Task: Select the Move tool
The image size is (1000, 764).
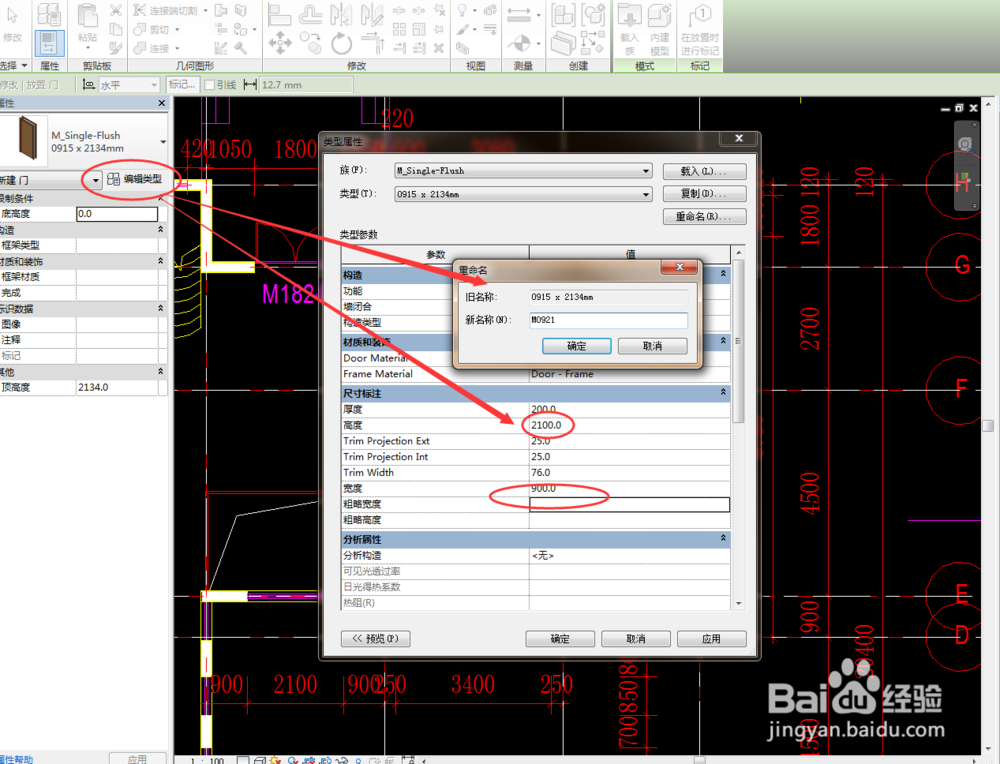Action: [279, 43]
